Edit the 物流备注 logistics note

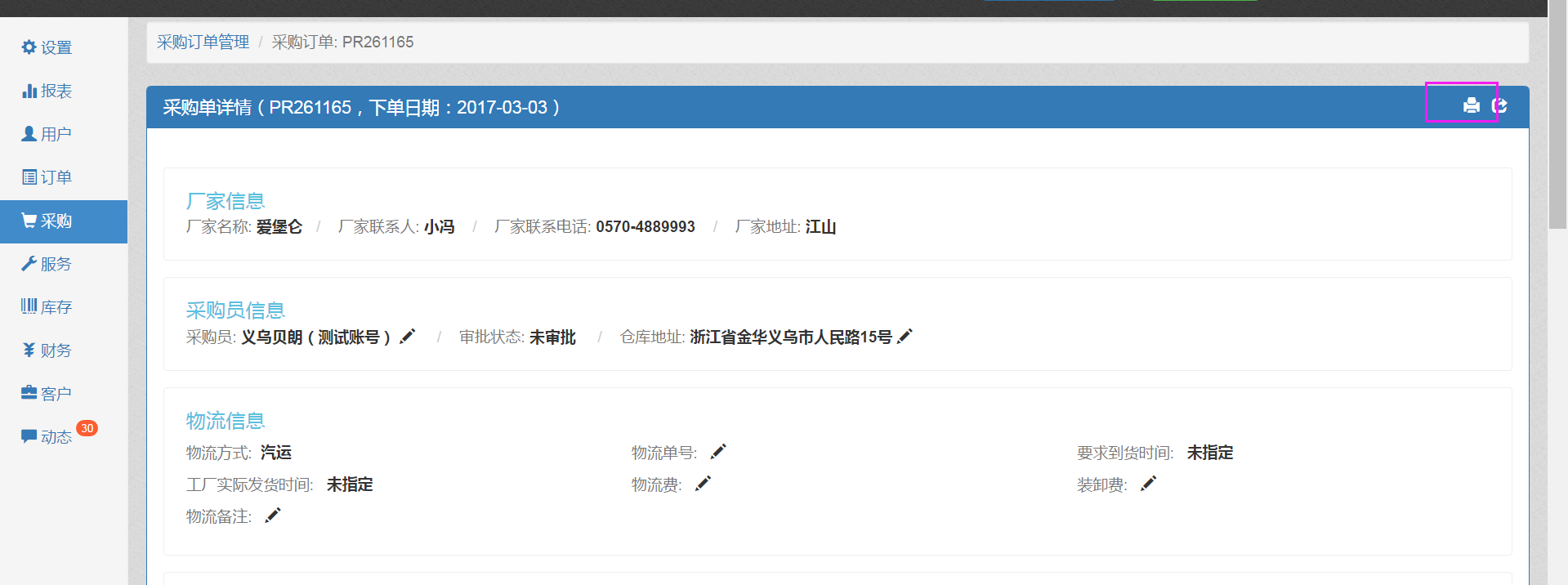[x=272, y=515]
